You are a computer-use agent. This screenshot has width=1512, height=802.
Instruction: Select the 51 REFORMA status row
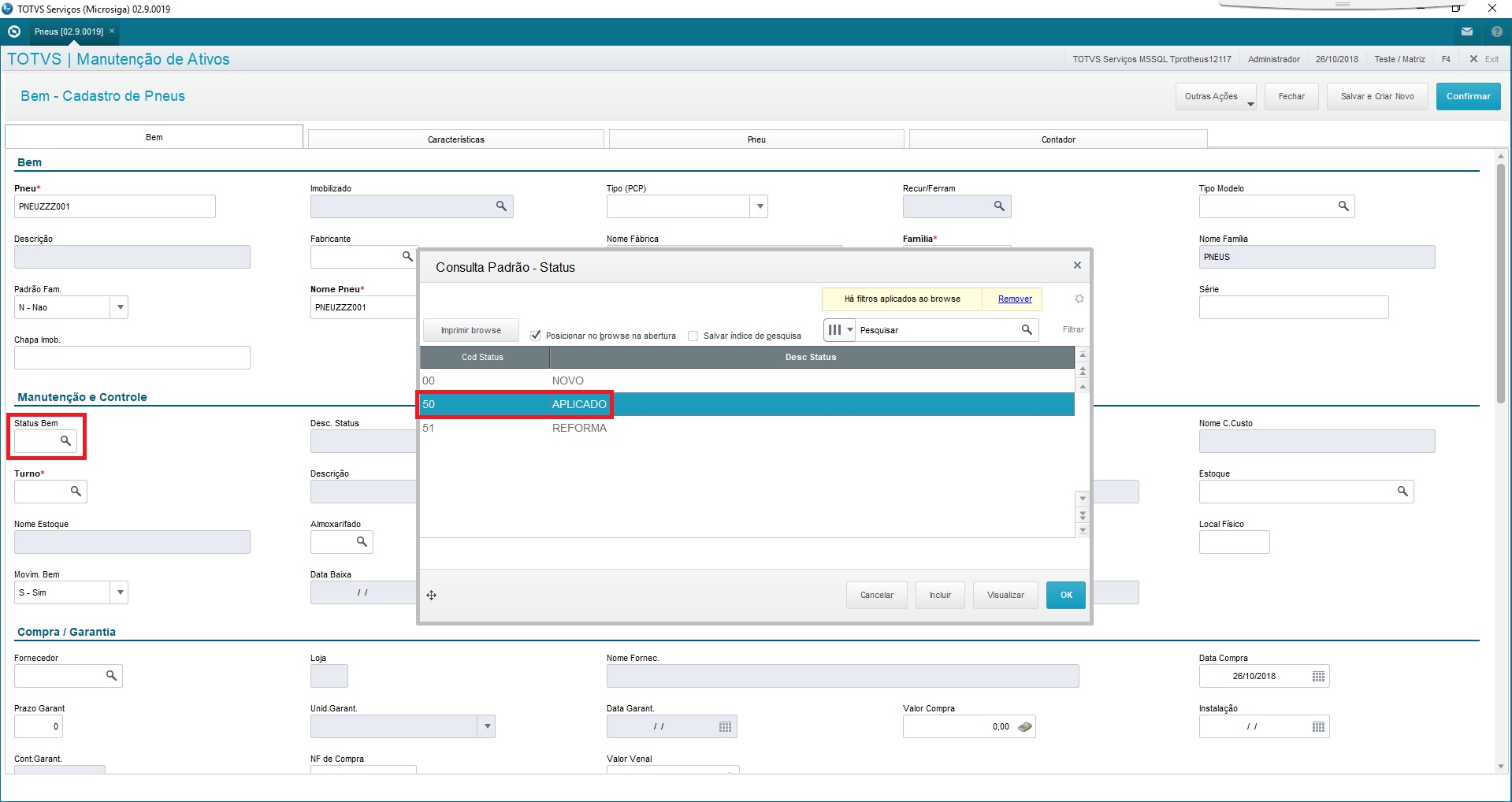tap(747, 428)
